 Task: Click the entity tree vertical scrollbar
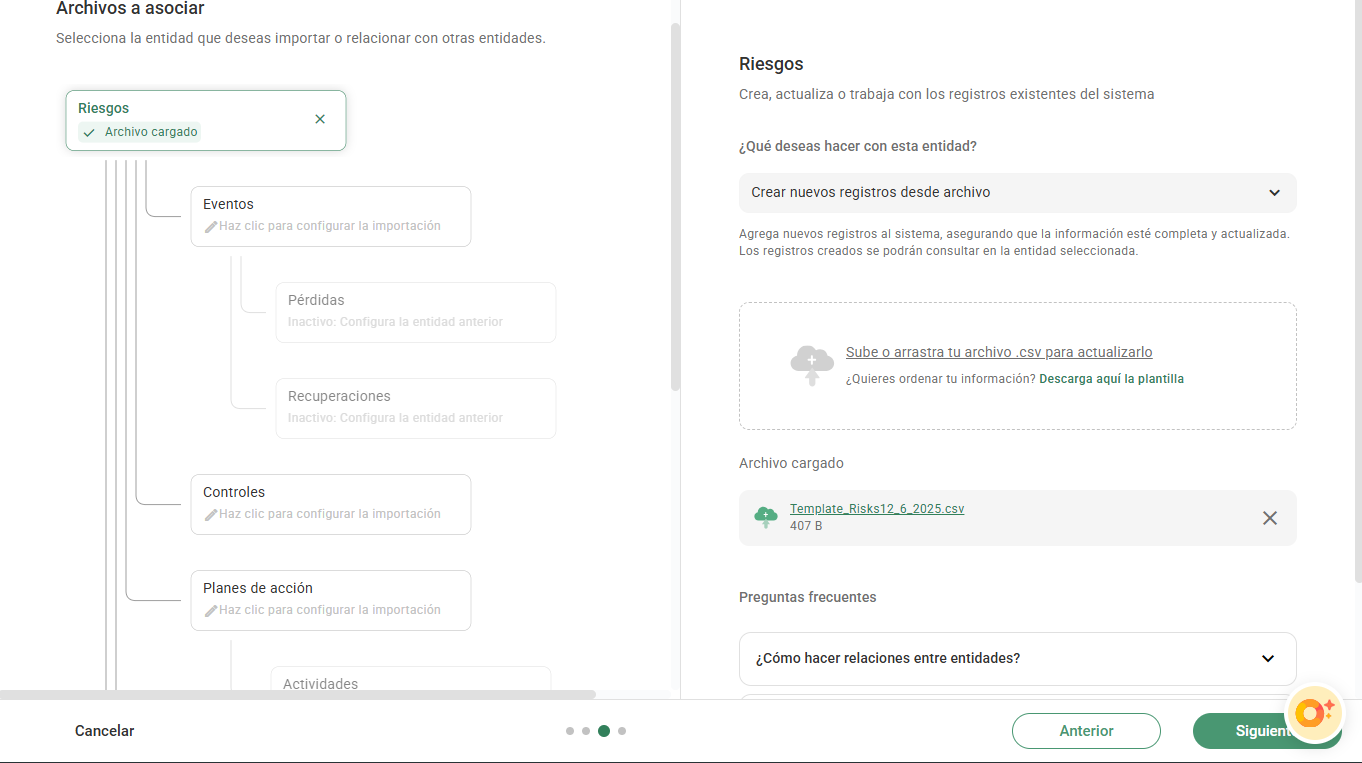[x=675, y=206]
